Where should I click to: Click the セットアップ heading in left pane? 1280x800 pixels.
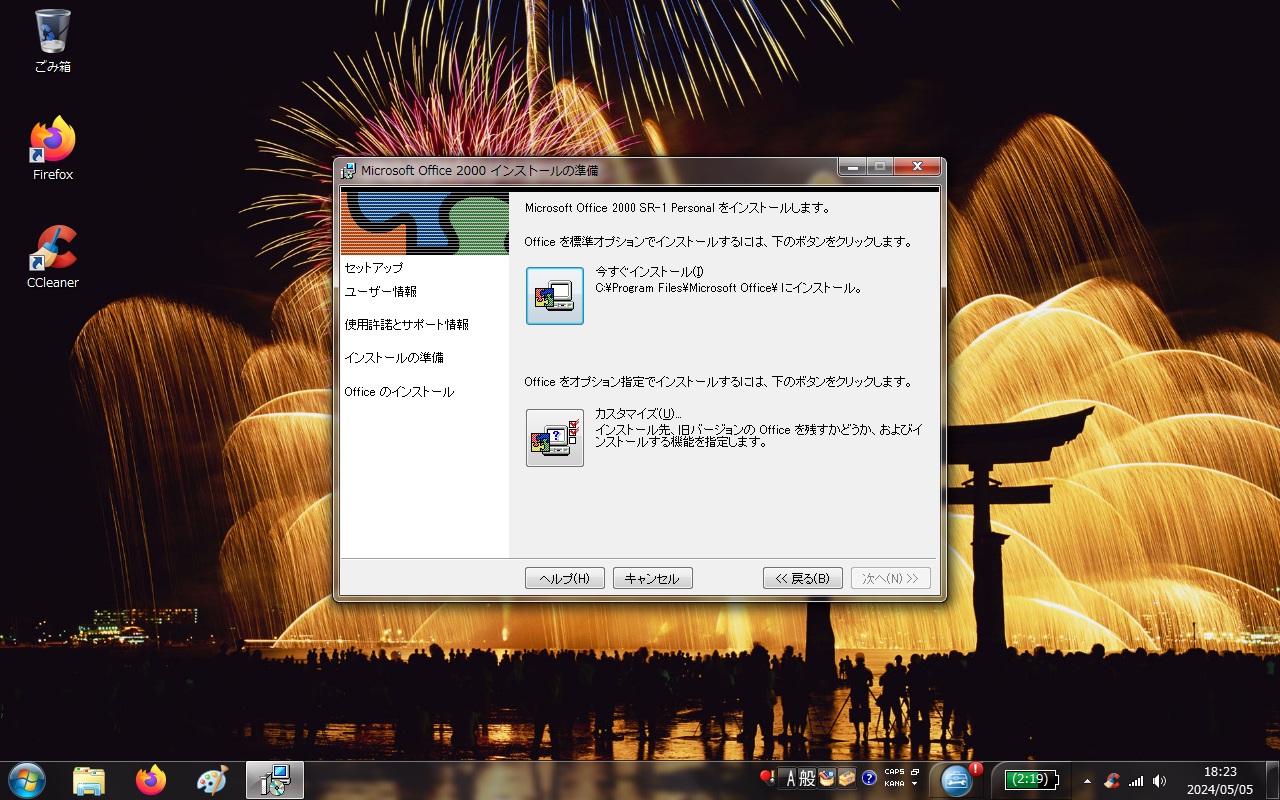pos(374,268)
